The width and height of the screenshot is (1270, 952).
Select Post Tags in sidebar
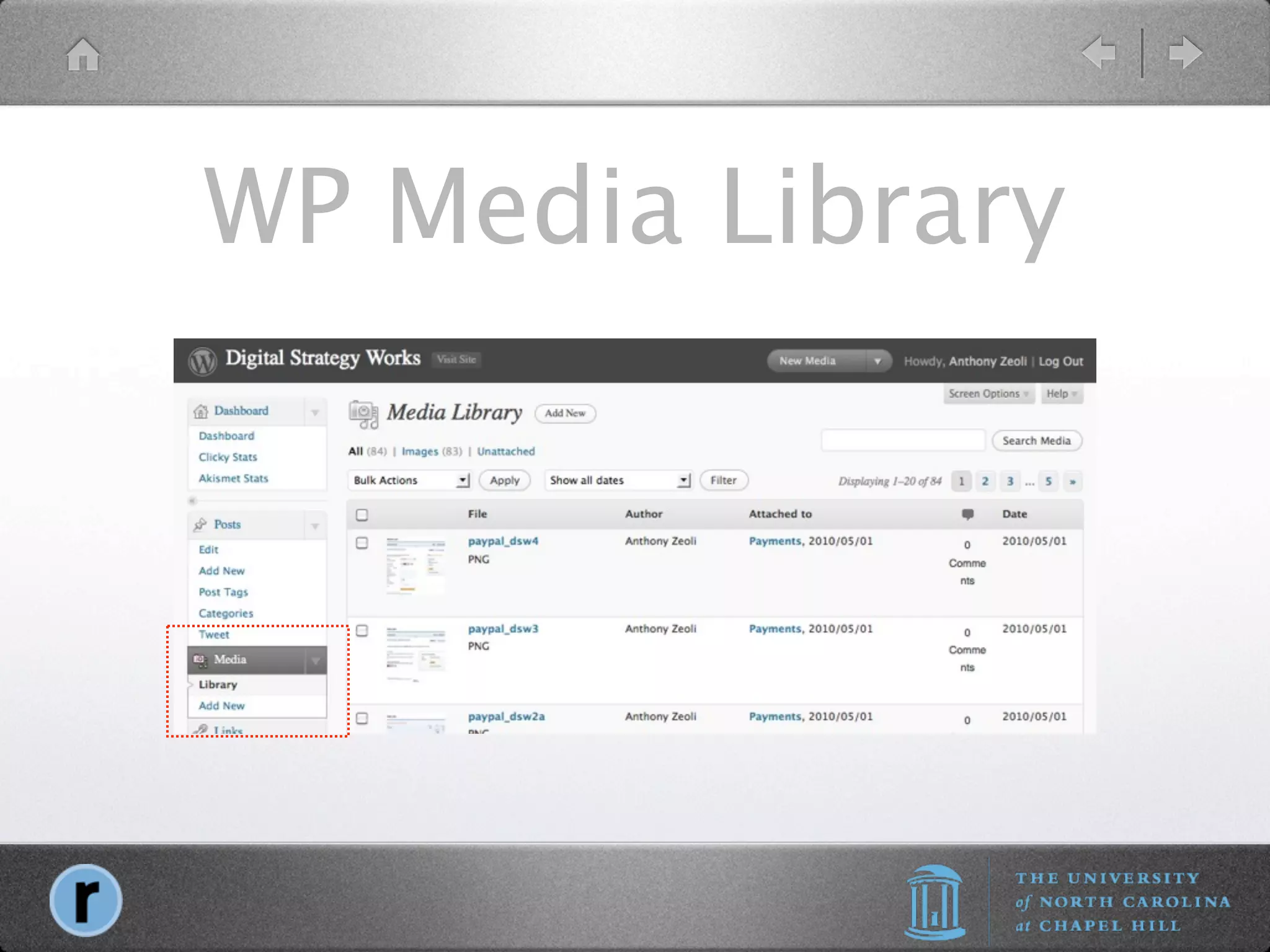pos(223,592)
